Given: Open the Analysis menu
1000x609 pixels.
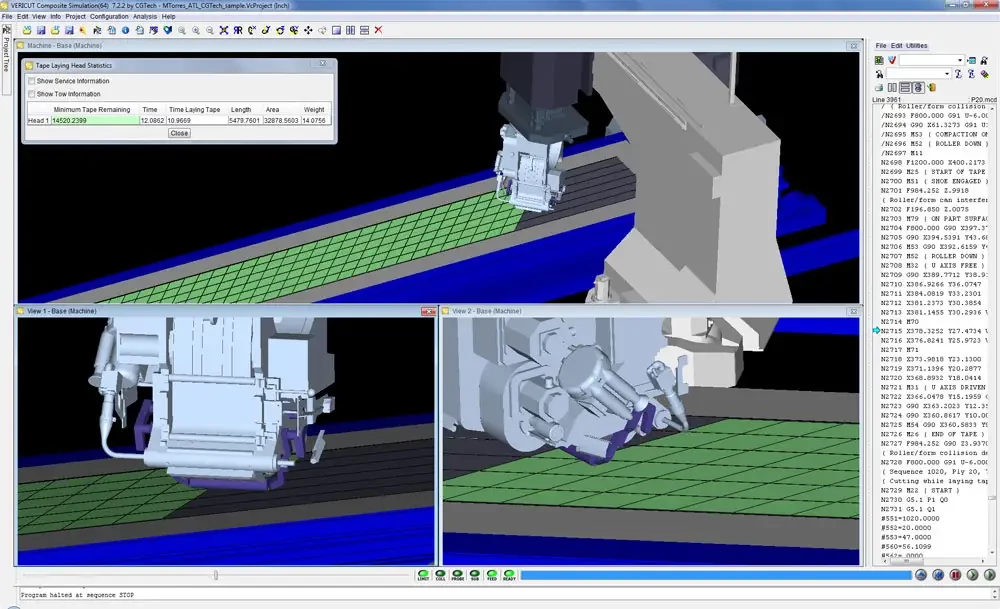Looking at the screenshot, I should point(145,17).
